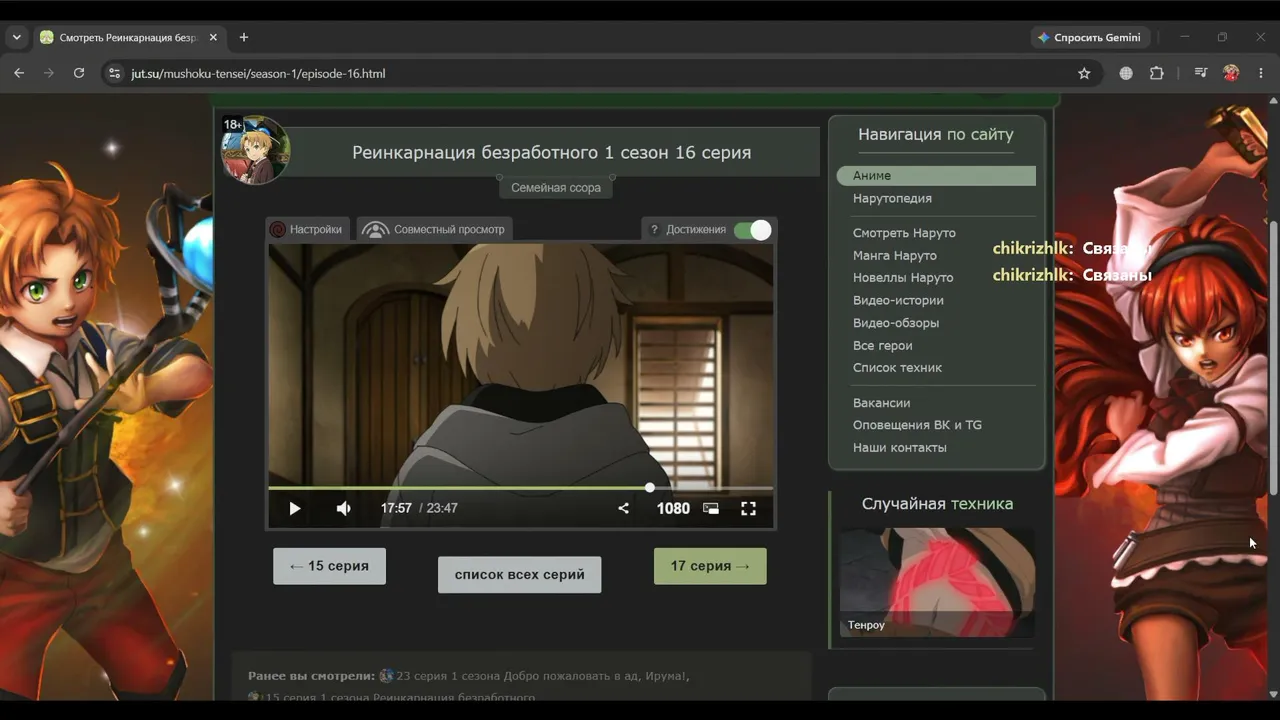Toggle the Достижения switch
The image size is (1280, 720).
pos(753,230)
